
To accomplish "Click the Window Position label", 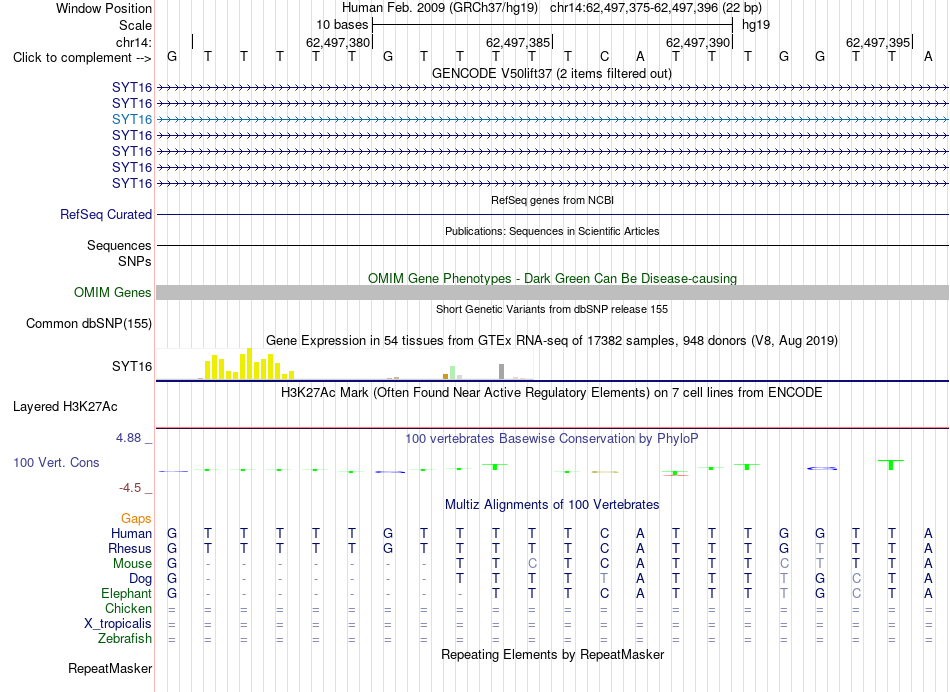I will (104, 8).
